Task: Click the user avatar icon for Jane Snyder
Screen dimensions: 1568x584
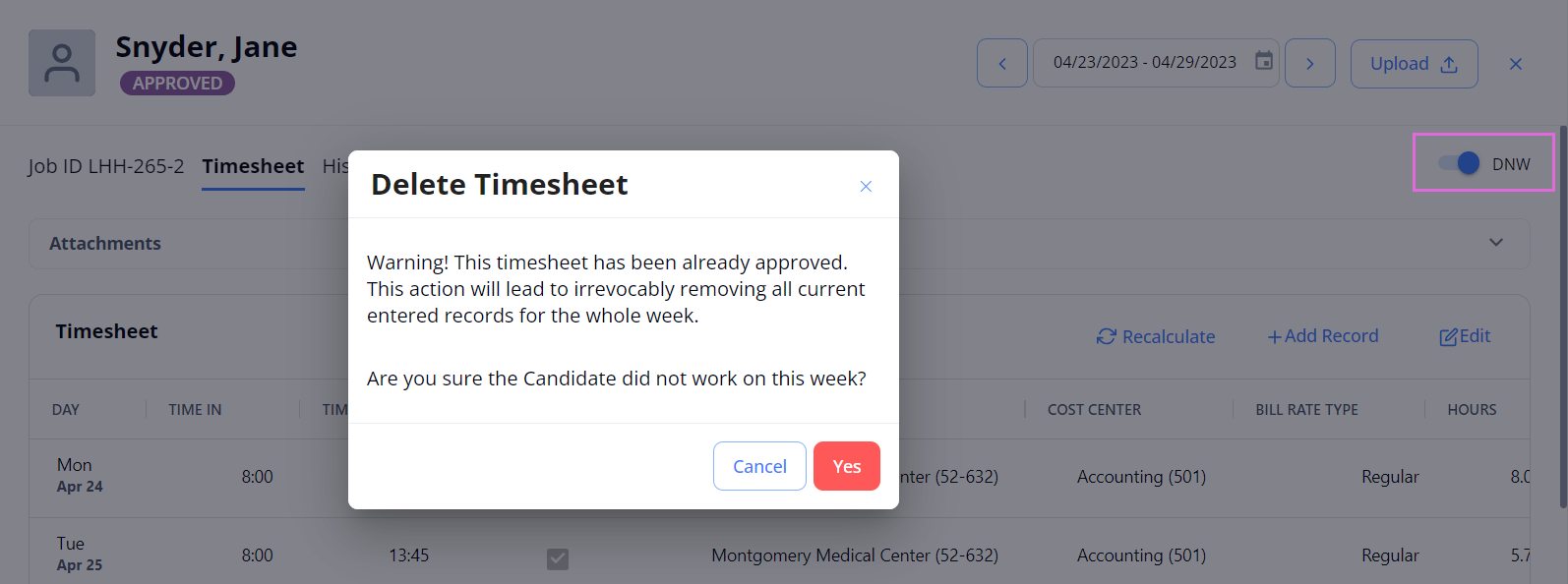Action: pos(62,63)
